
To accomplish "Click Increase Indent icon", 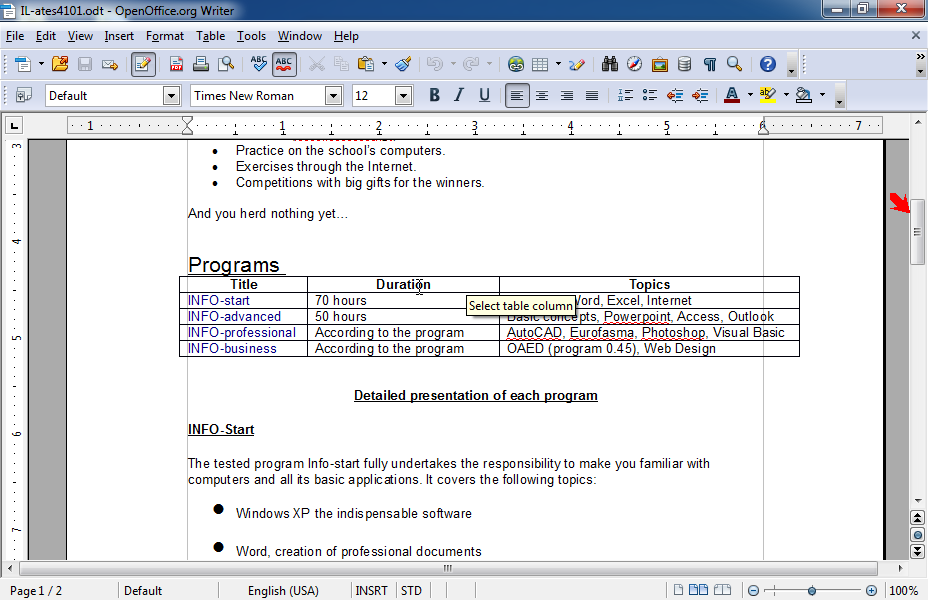I will click(x=700, y=95).
